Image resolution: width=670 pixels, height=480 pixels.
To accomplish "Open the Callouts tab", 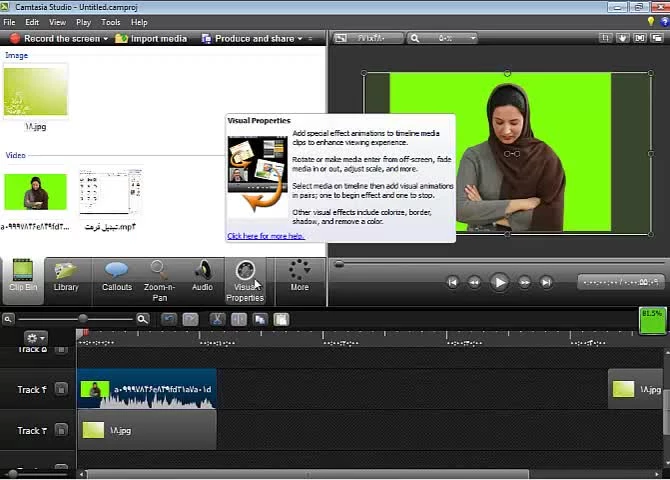I will point(117,275).
